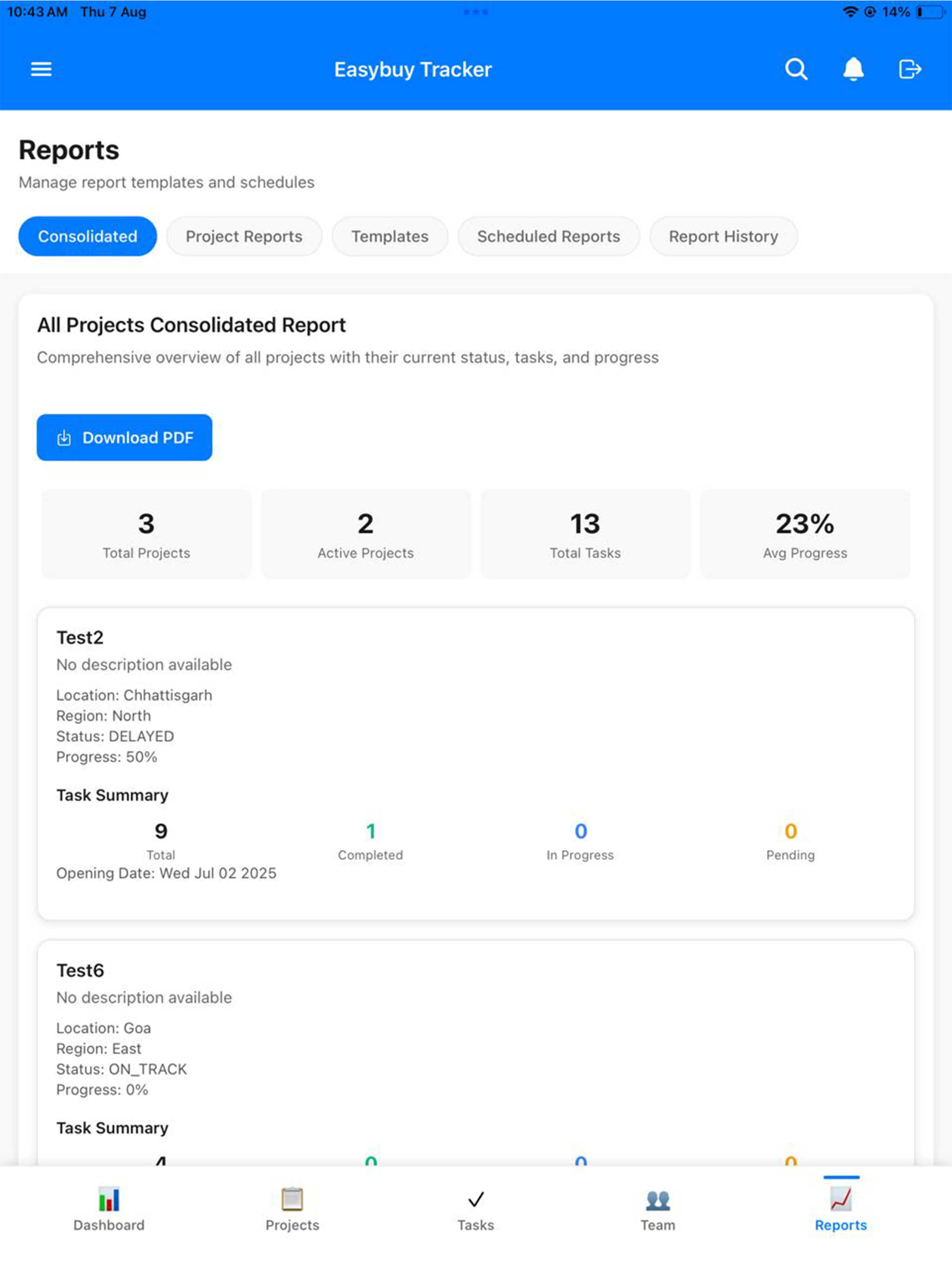Click the search magnifier icon

coord(796,69)
